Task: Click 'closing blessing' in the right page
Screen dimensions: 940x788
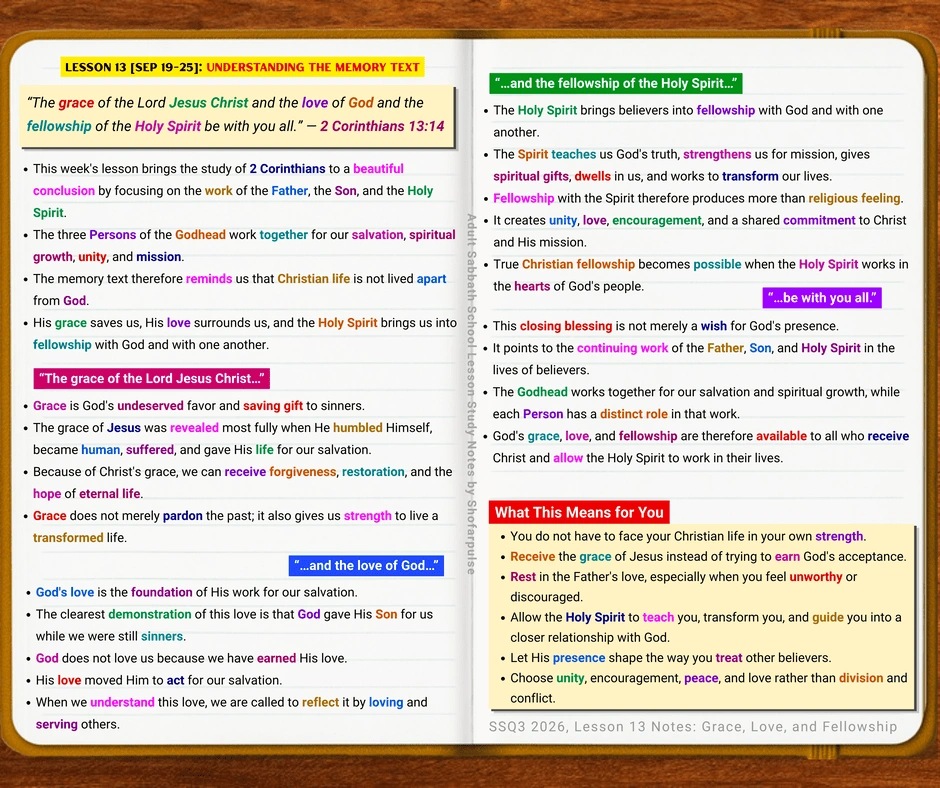Action: 566,326
